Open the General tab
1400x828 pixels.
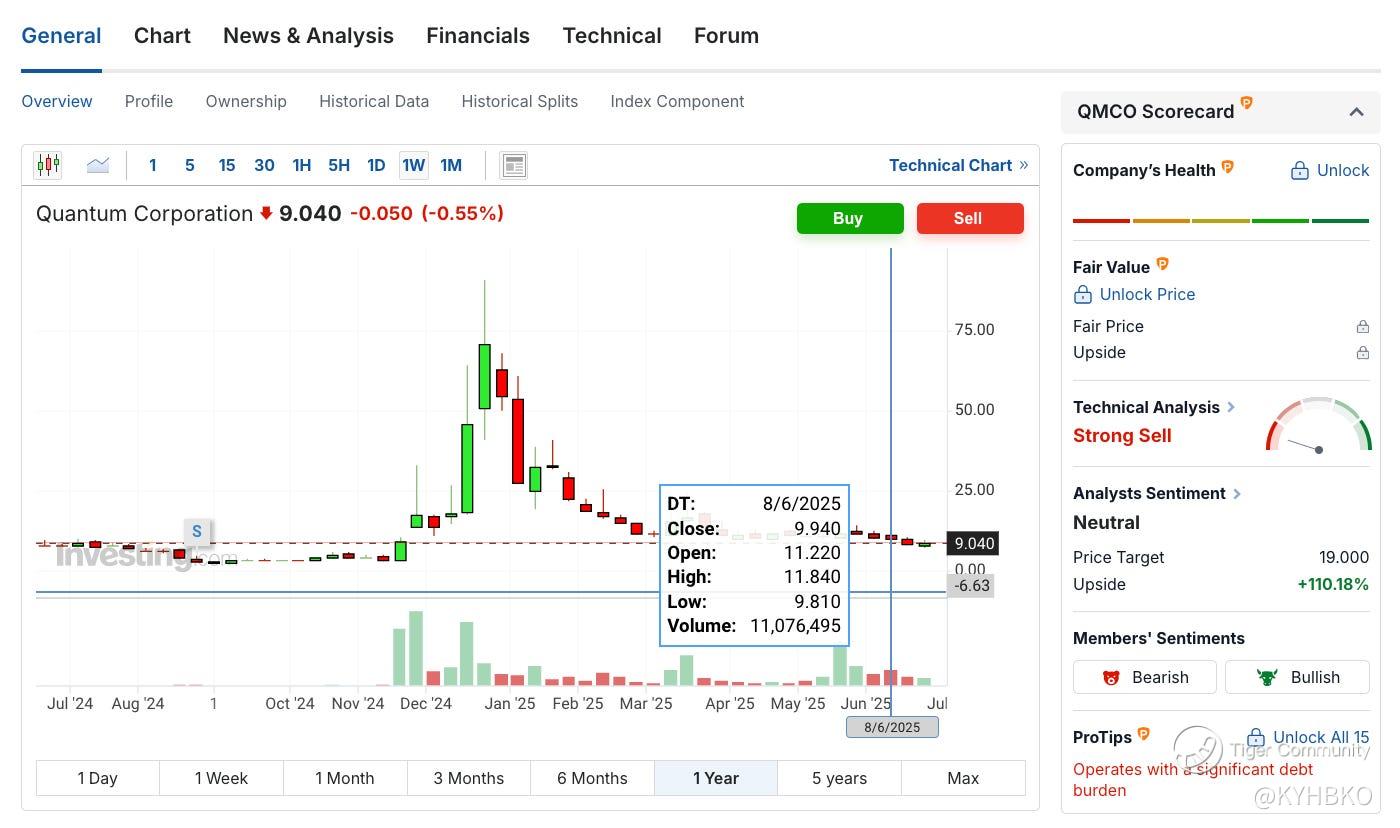61,36
